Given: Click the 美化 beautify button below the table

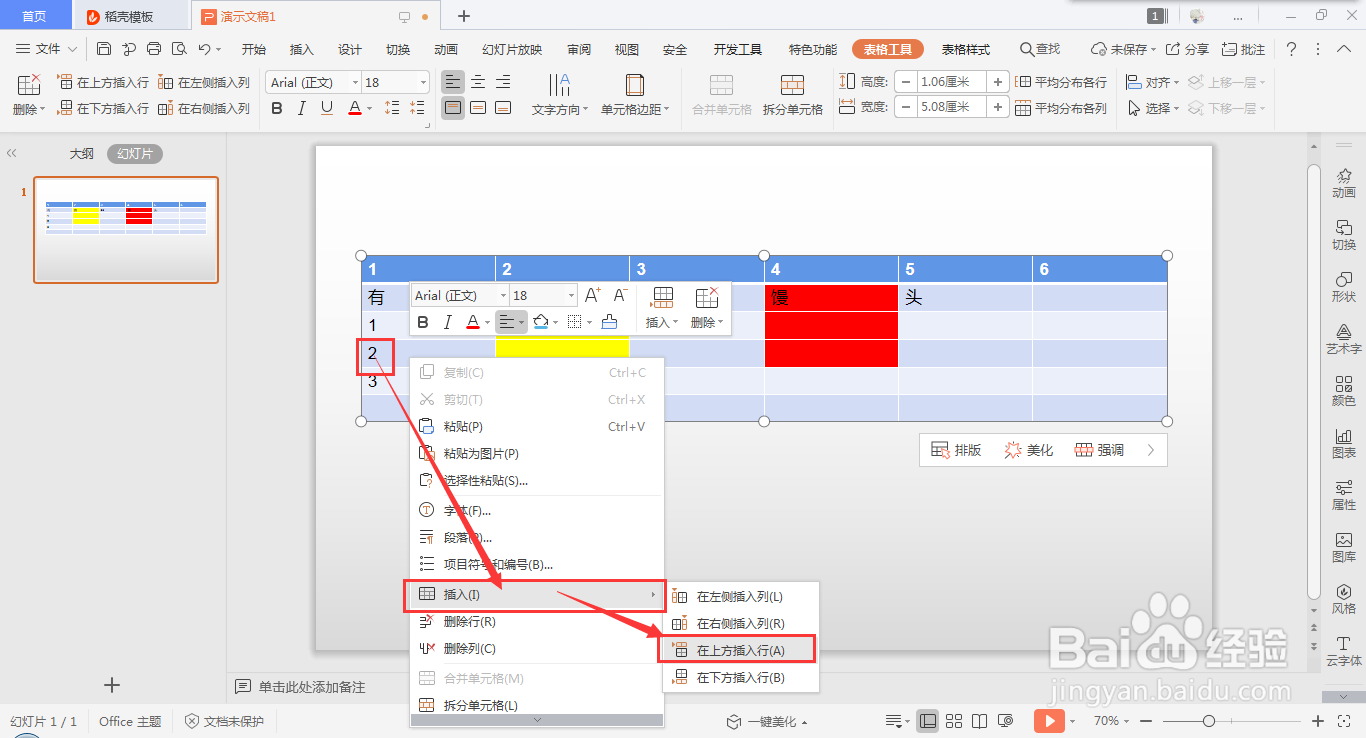Looking at the screenshot, I should pyautogui.click(x=1031, y=449).
